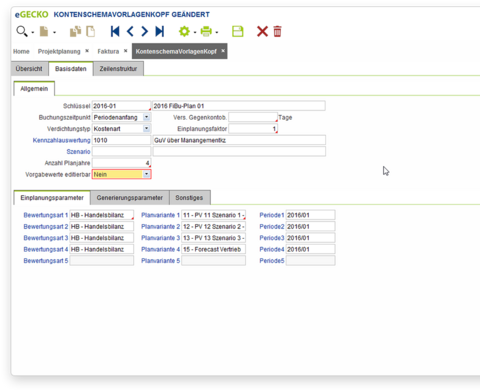This screenshot has height=391, width=480.
Task: Open the Verdichtungstyp dropdown
Action: coord(146,129)
